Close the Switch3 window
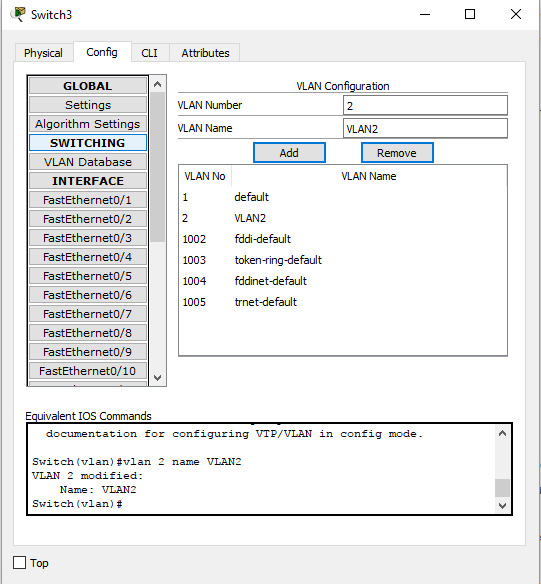The image size is (541, 584). tap(516, 15)
